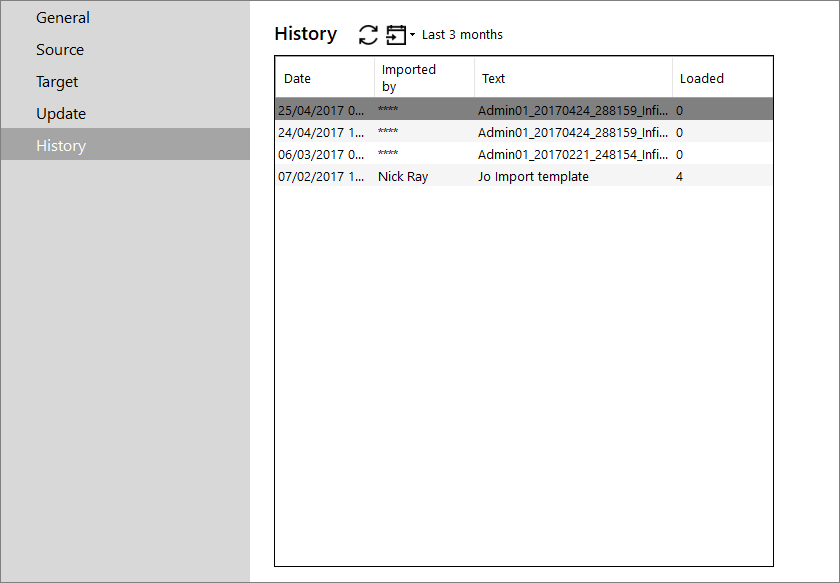Open the date range calendar icon
Screen dimensions: 840x583
[396, 35]
